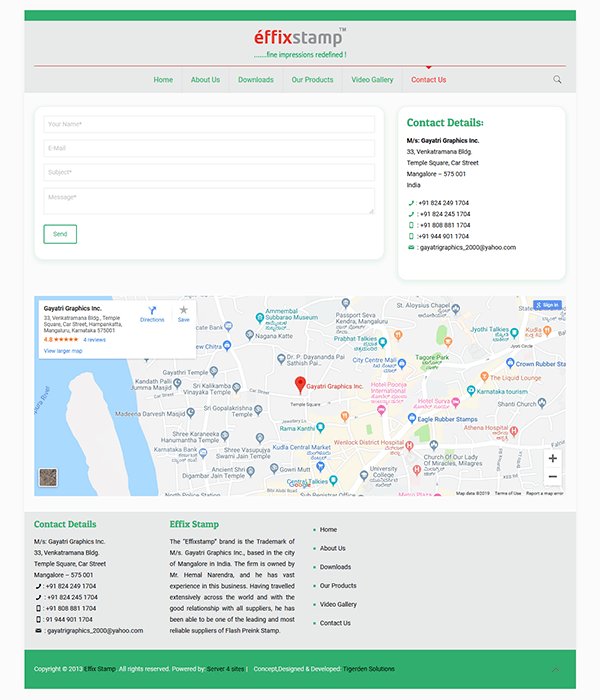This screenshot has width=600, height=700.
Task: Click Karnataka tourism marker on map
Action: coord(471,391)
